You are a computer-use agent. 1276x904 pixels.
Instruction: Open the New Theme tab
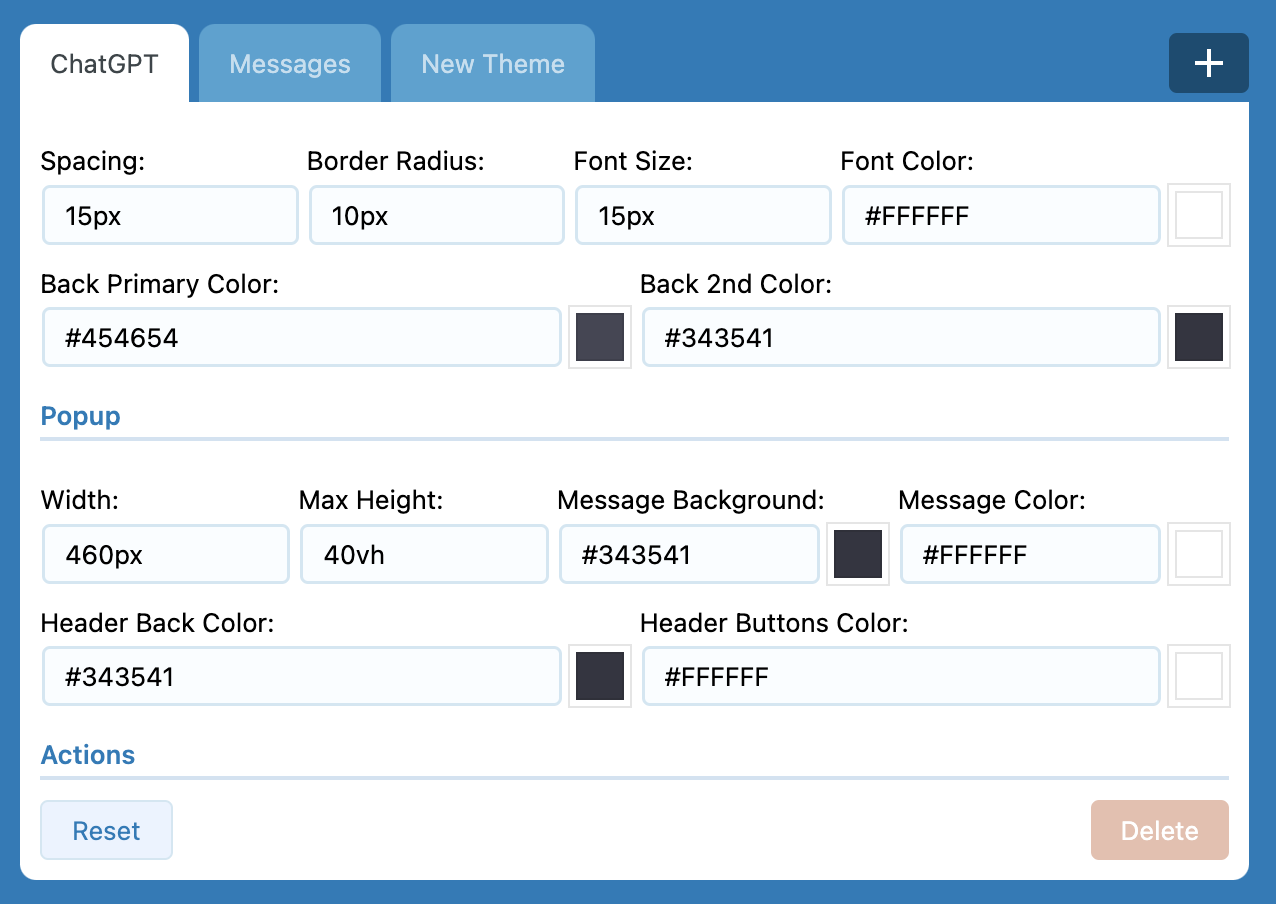pyautogui.click(x=492, y=63)
